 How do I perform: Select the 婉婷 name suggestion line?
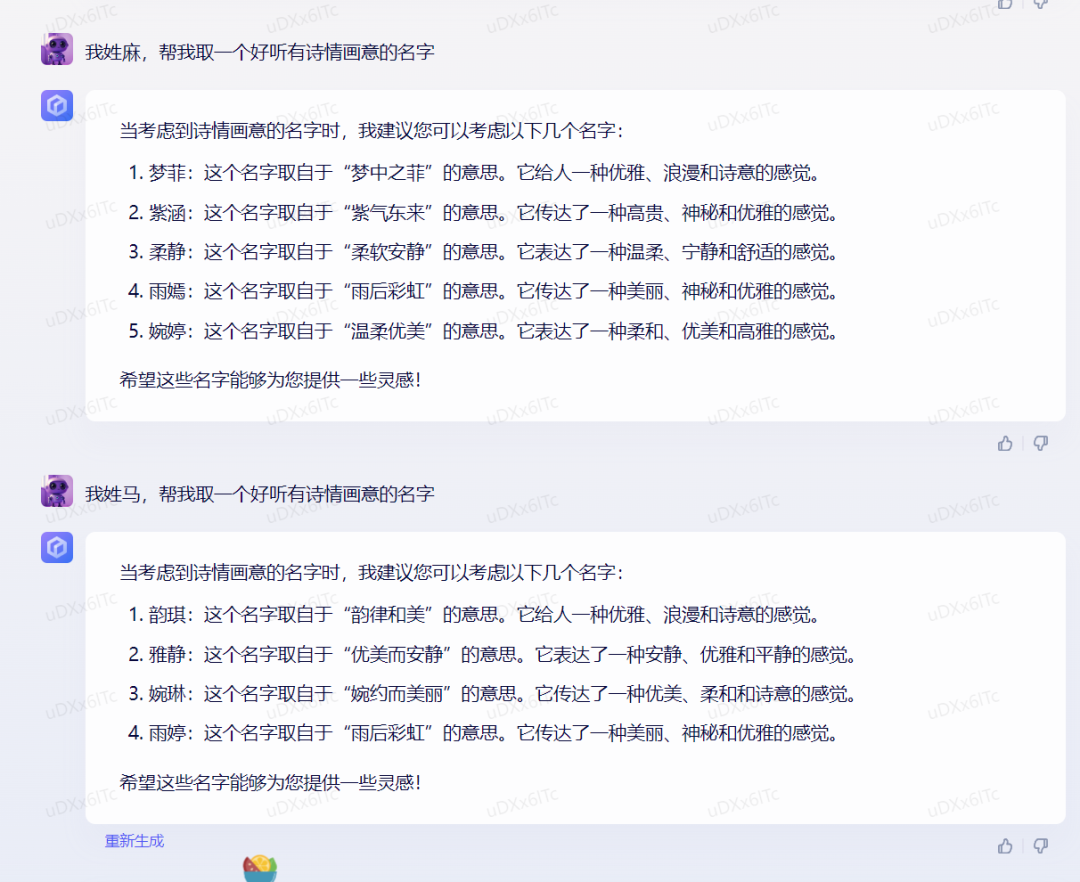[x=484, y=331]
